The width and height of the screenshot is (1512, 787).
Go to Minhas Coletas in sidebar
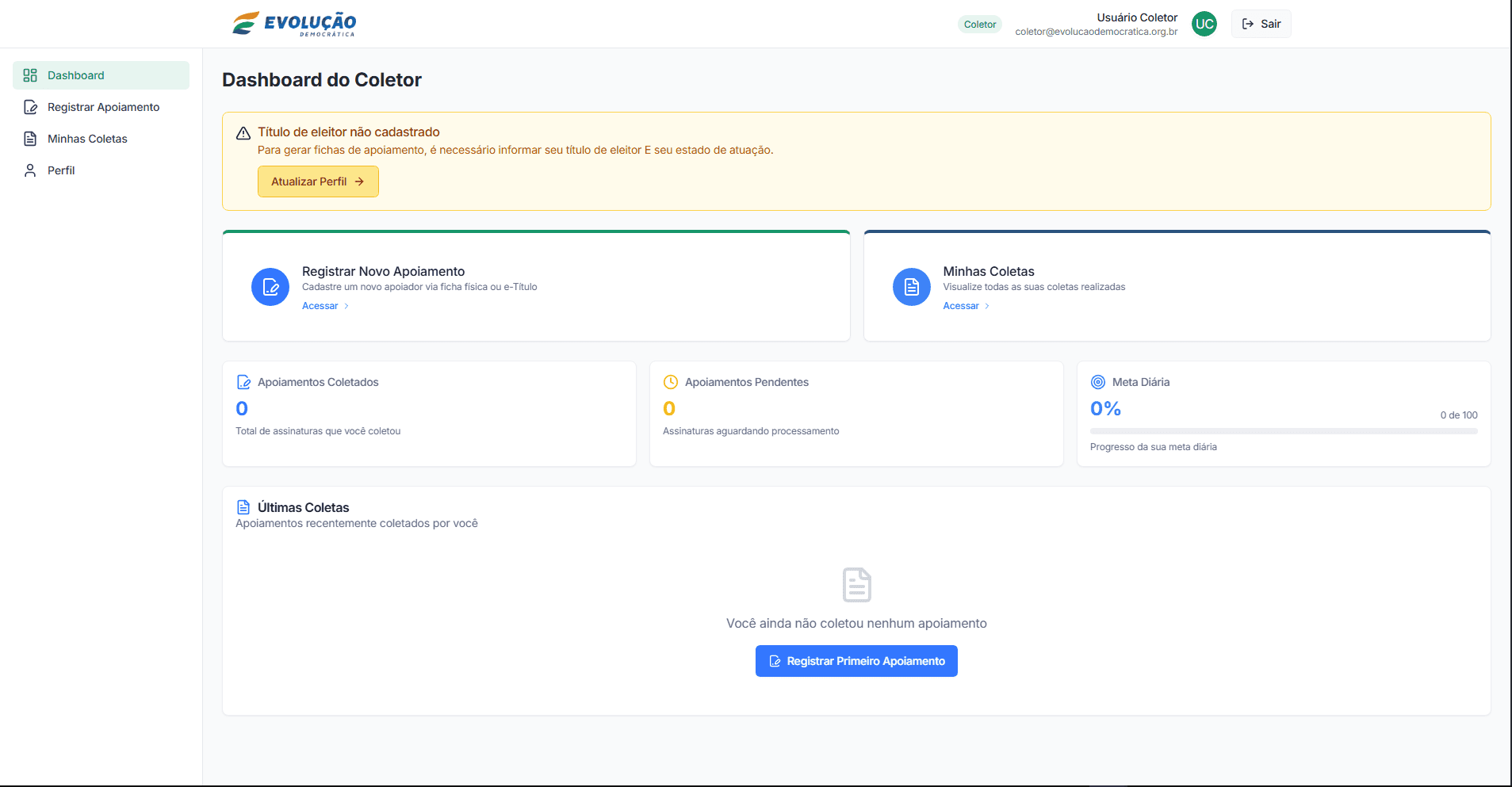[x=87, y=139]
